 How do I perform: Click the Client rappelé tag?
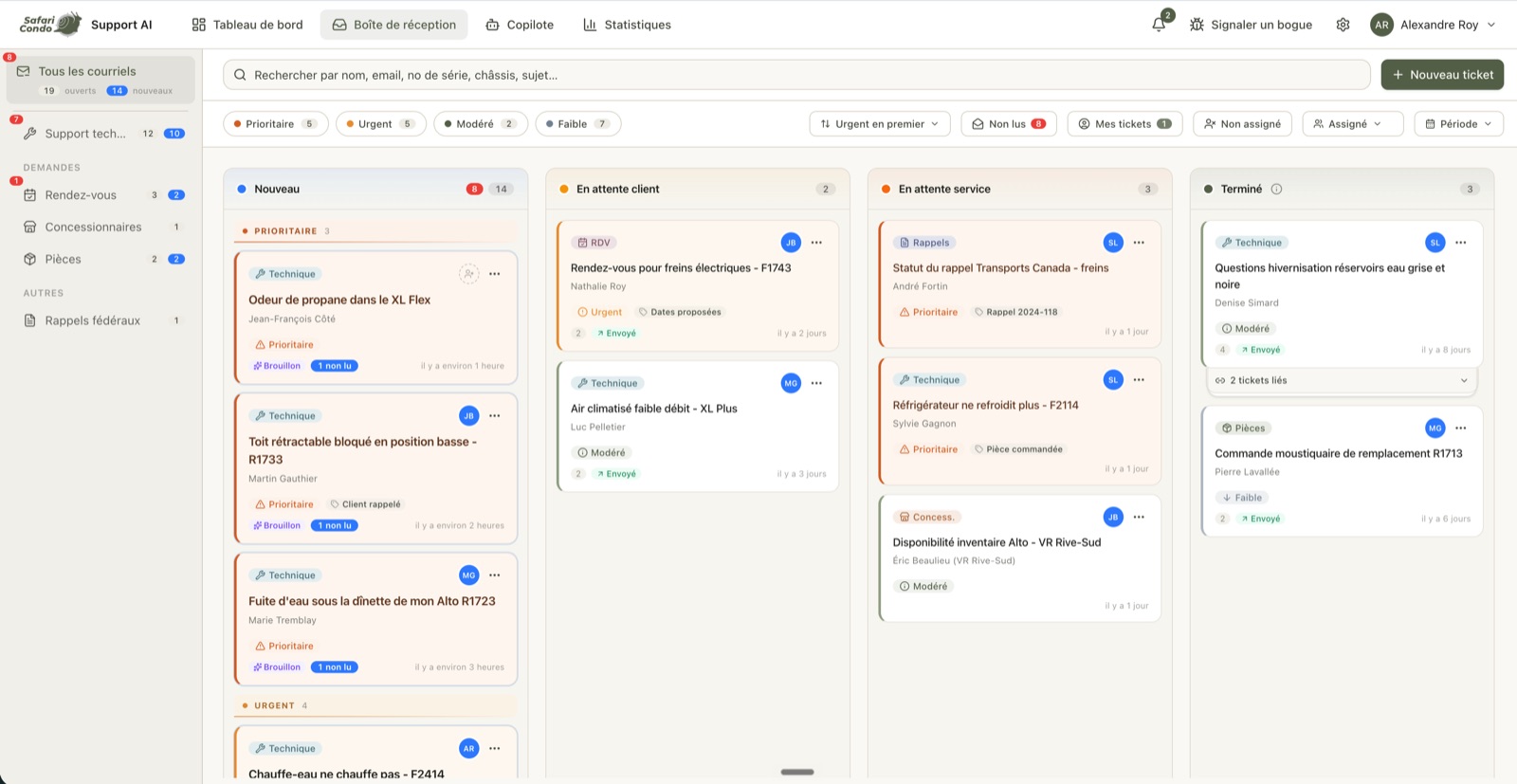tap(365, 504)
